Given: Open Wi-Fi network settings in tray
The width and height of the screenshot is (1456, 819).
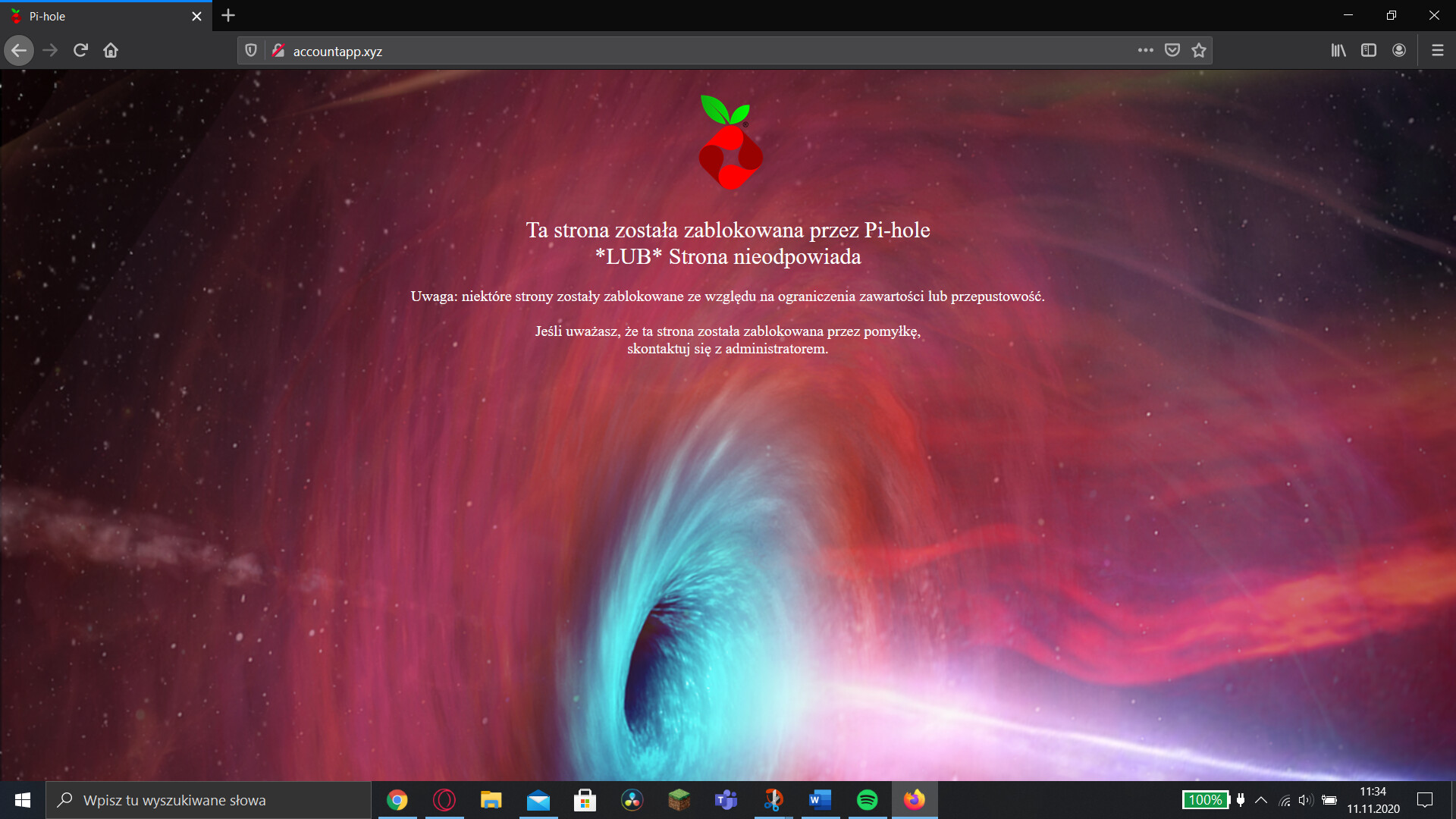Looking at the screenshot, I should click(1285, 800).
